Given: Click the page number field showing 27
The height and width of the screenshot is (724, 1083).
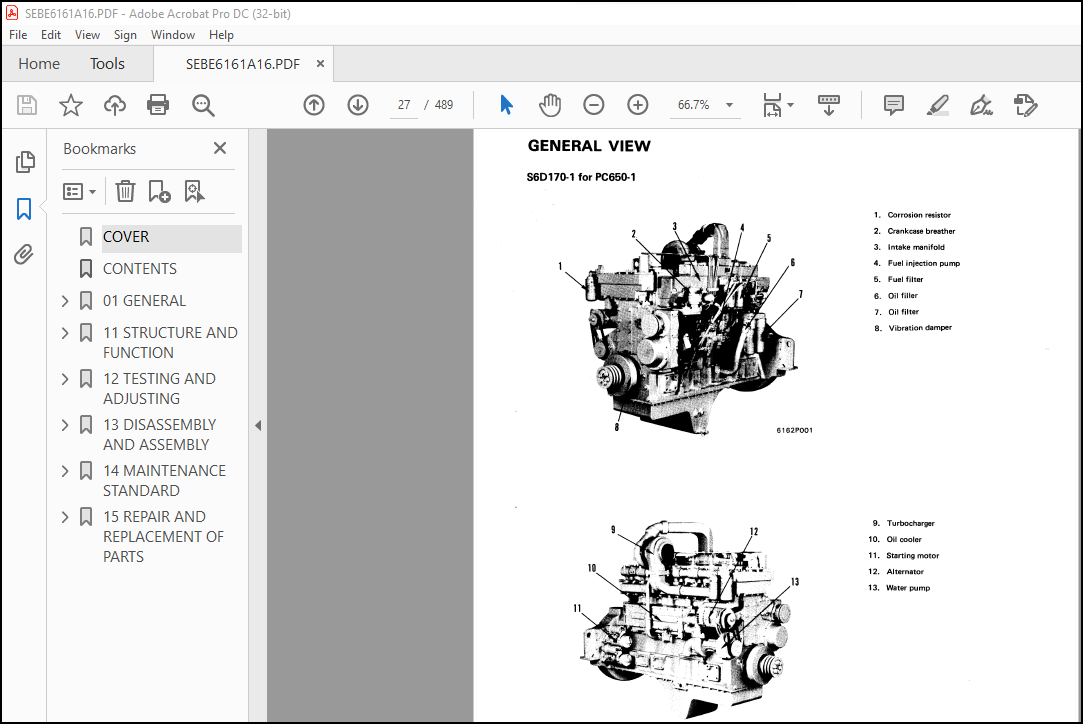Looking at the screenshot, I should [x=404, y=105].
